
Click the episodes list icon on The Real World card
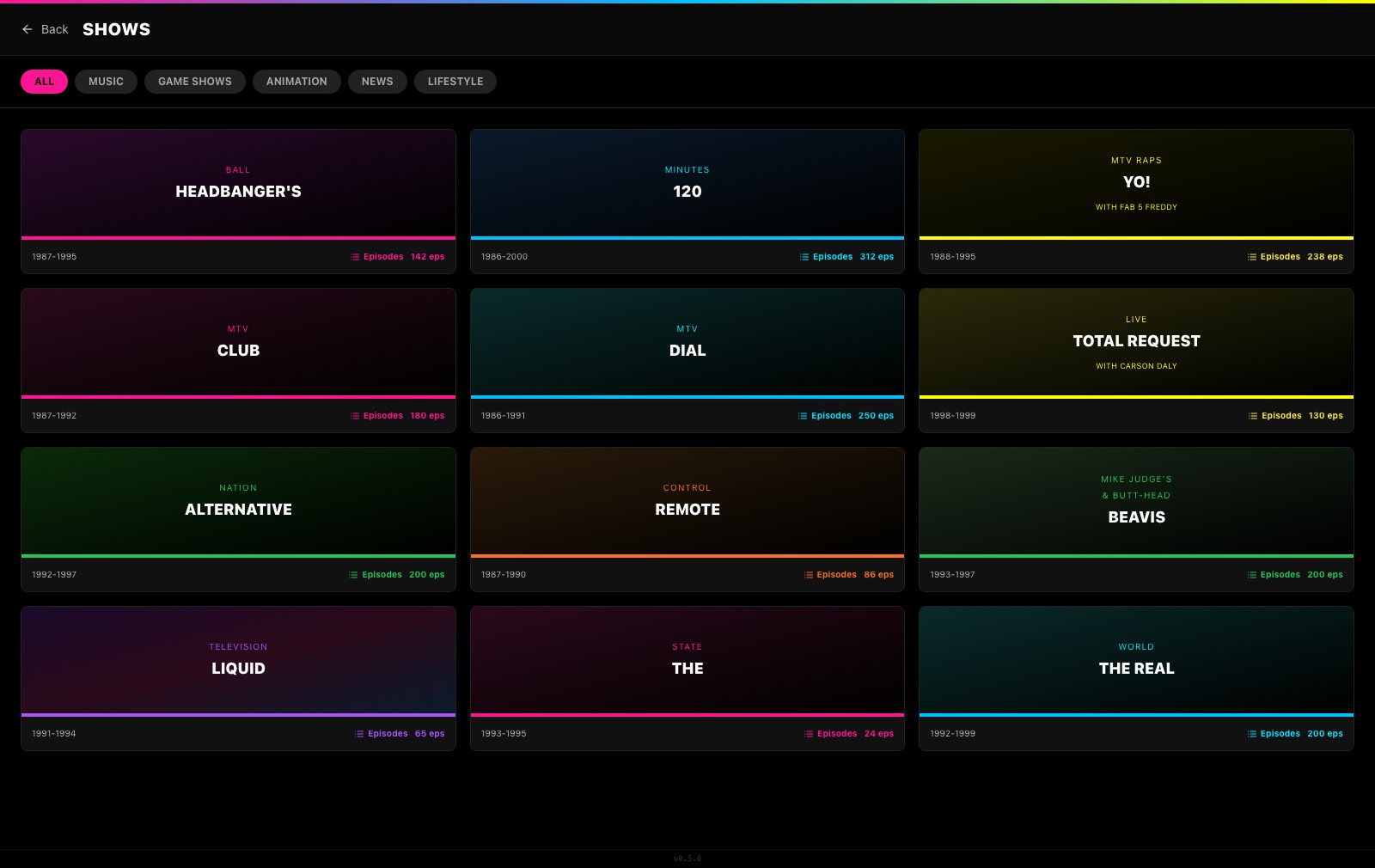(x=1252, y=734)
